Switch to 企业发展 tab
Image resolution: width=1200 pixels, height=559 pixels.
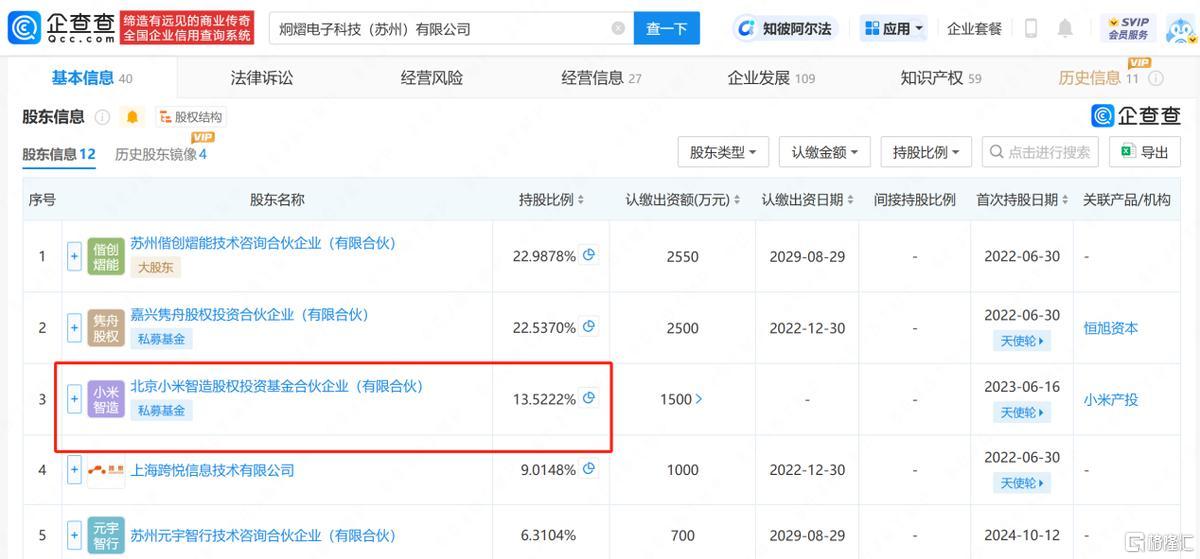[771, 78]
